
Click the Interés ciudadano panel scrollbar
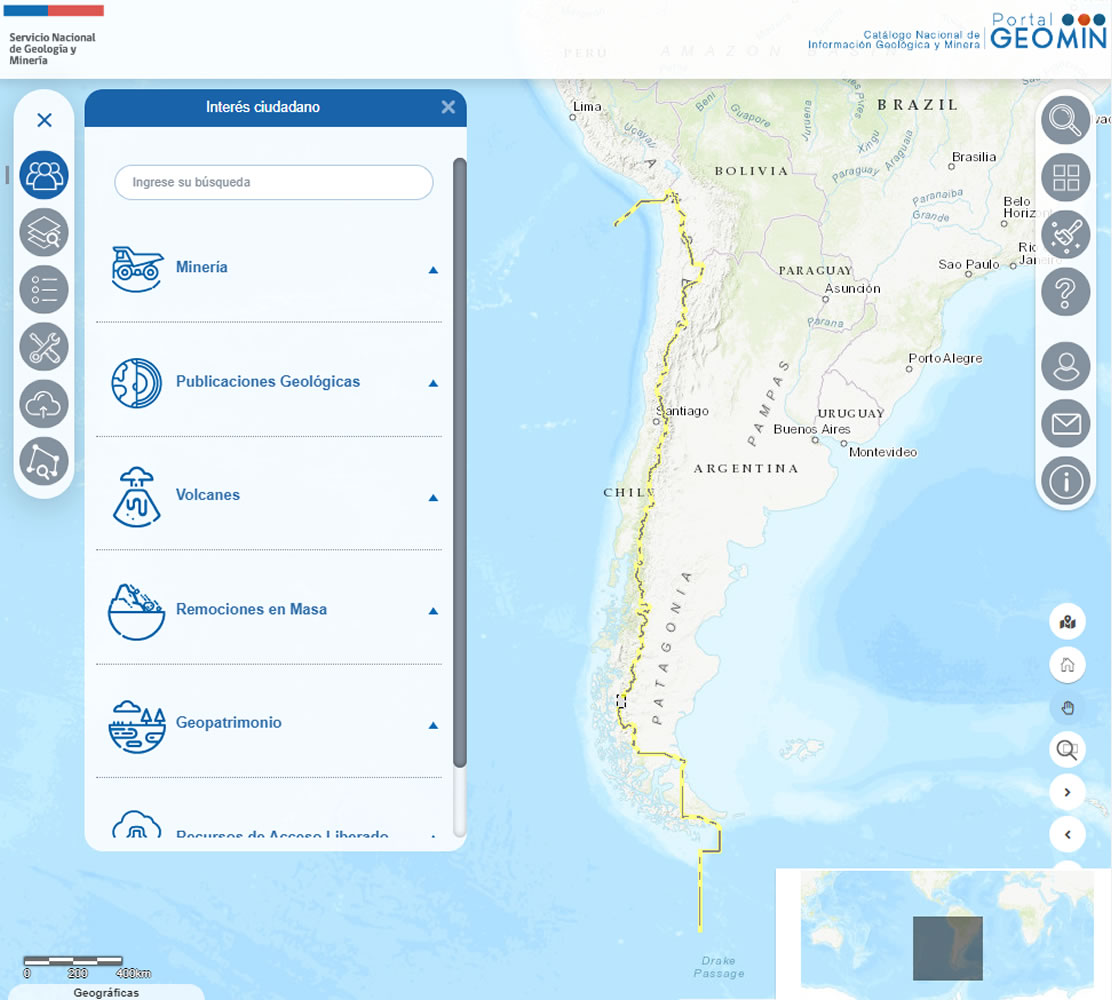460,460
